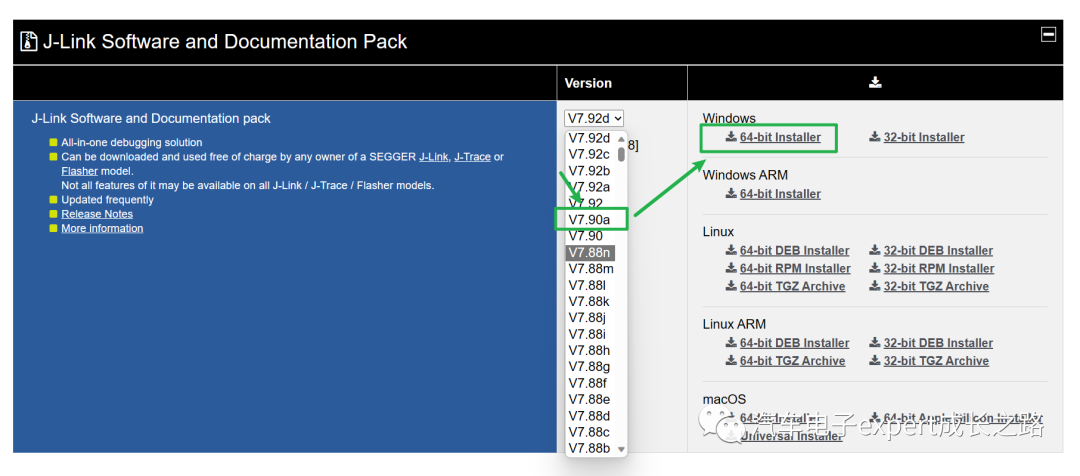1080x476 pixels.
Task: Pick version V7.88k from the list
Action: tap(590, 302)
